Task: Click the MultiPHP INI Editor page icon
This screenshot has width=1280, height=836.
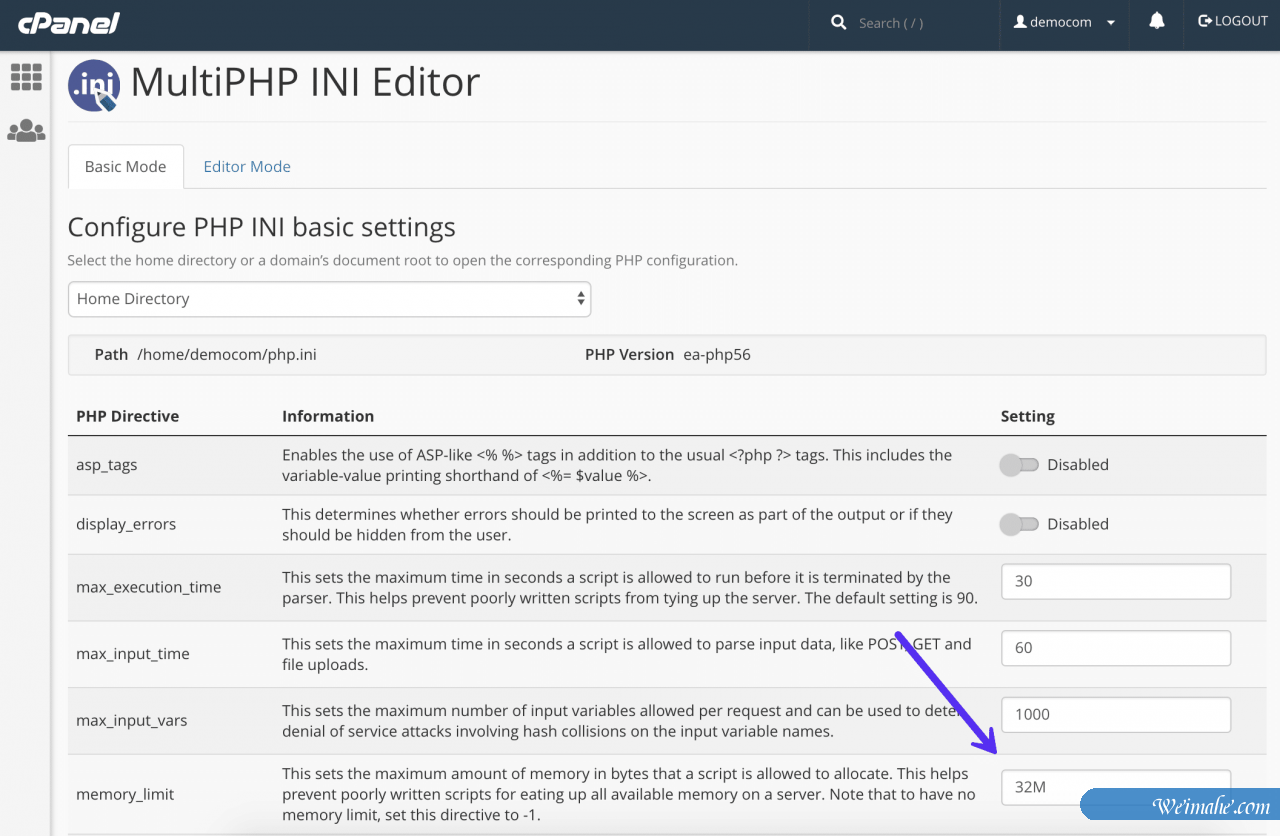Action: pyautogui.click(x=94, y=85)
